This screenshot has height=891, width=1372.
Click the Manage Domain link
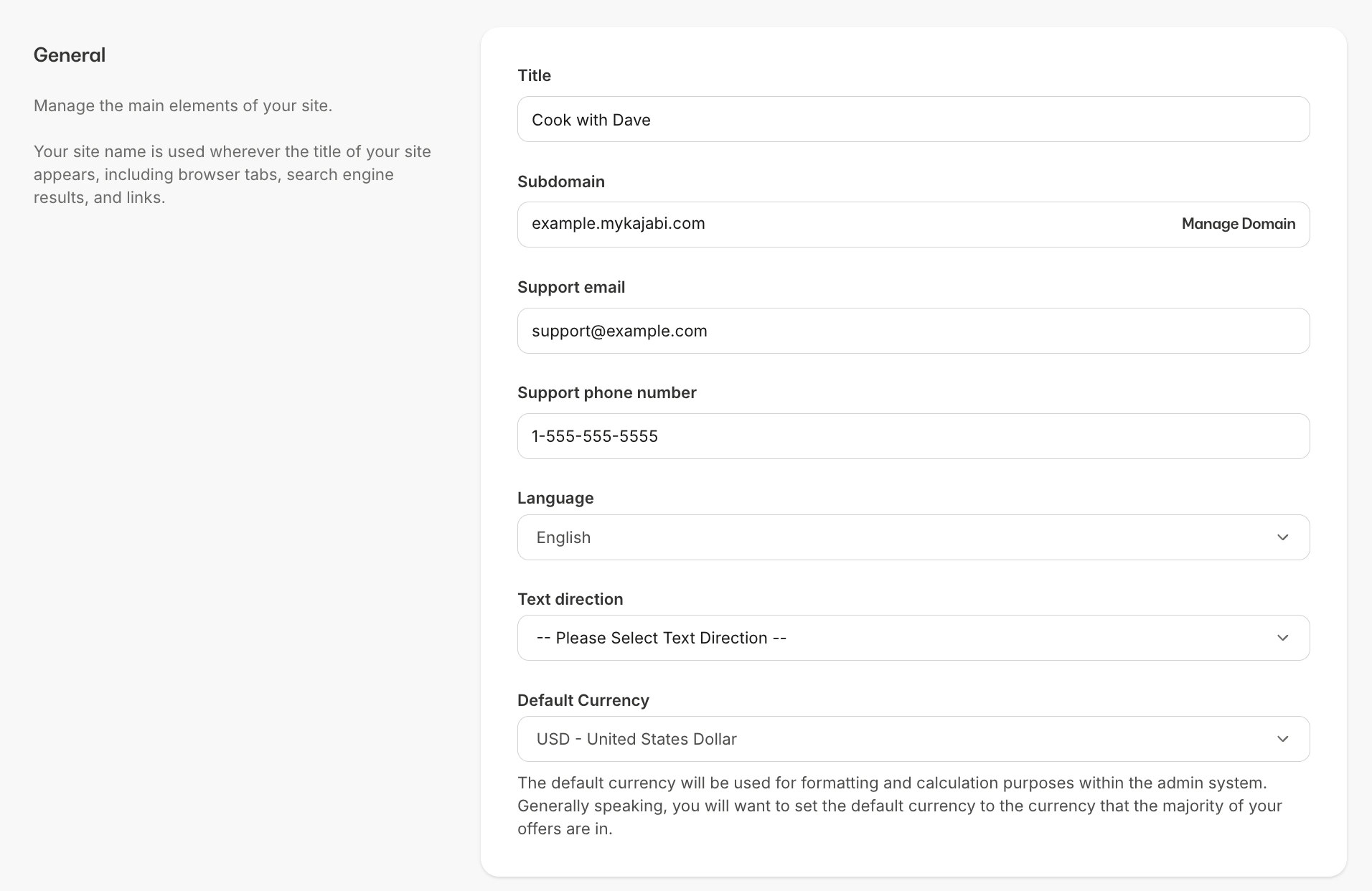1238,224
